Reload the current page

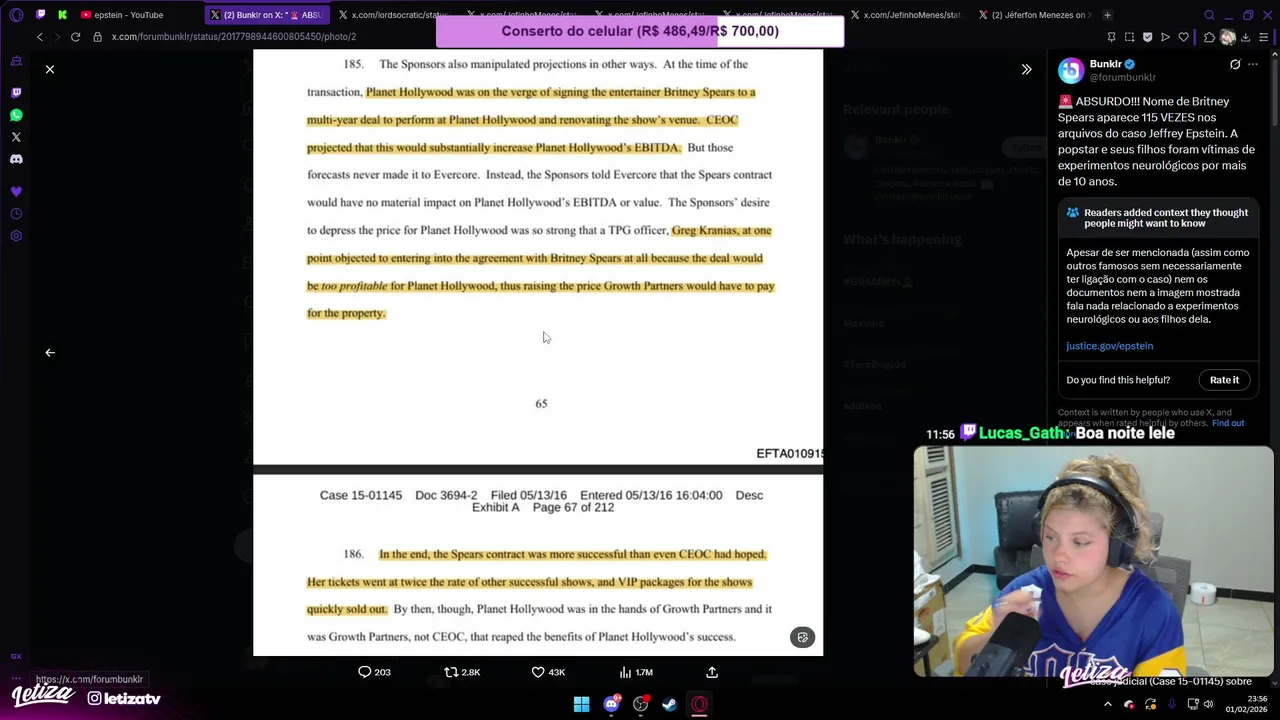click(75, 37)
